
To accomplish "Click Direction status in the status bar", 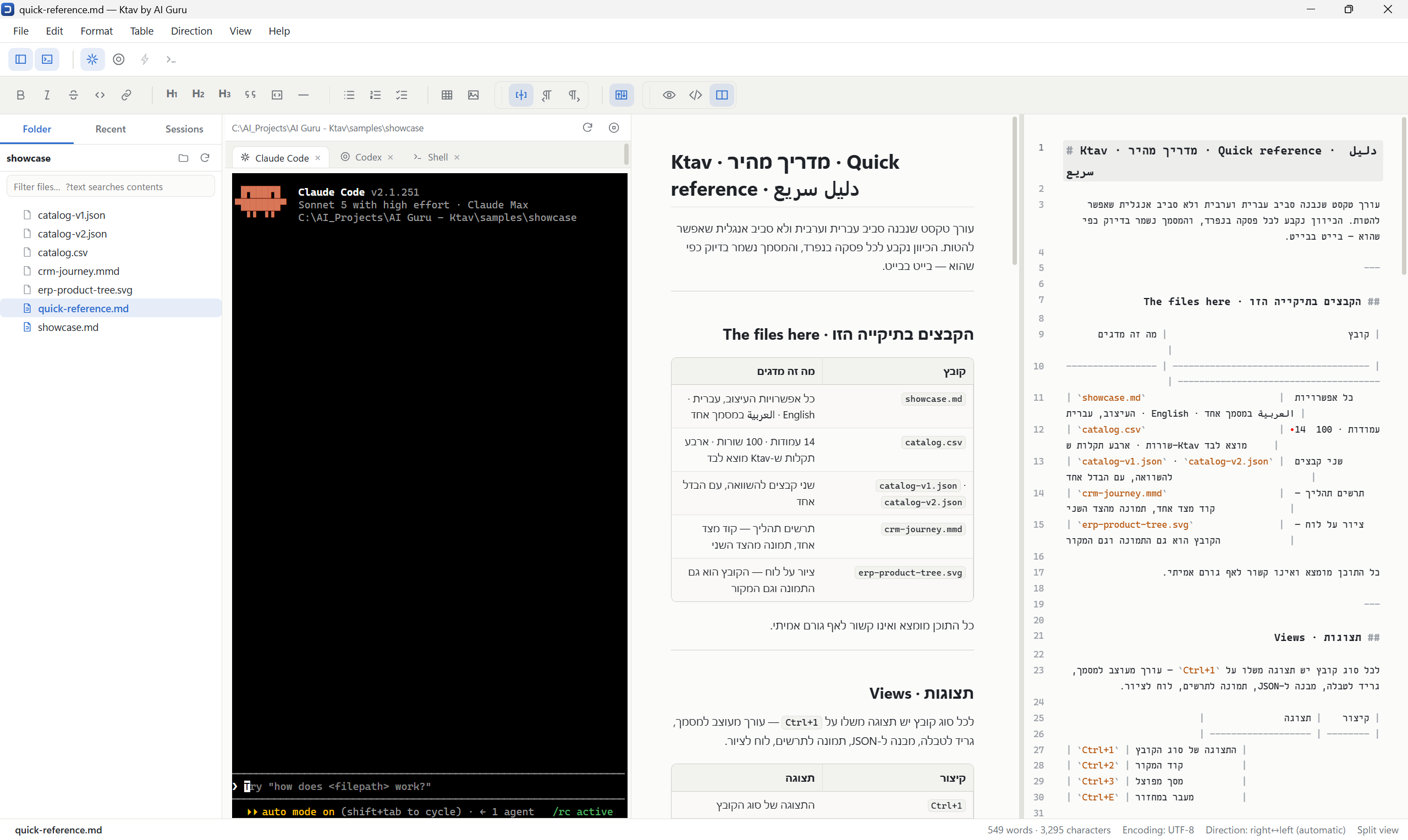I will tap(1275, 830).
